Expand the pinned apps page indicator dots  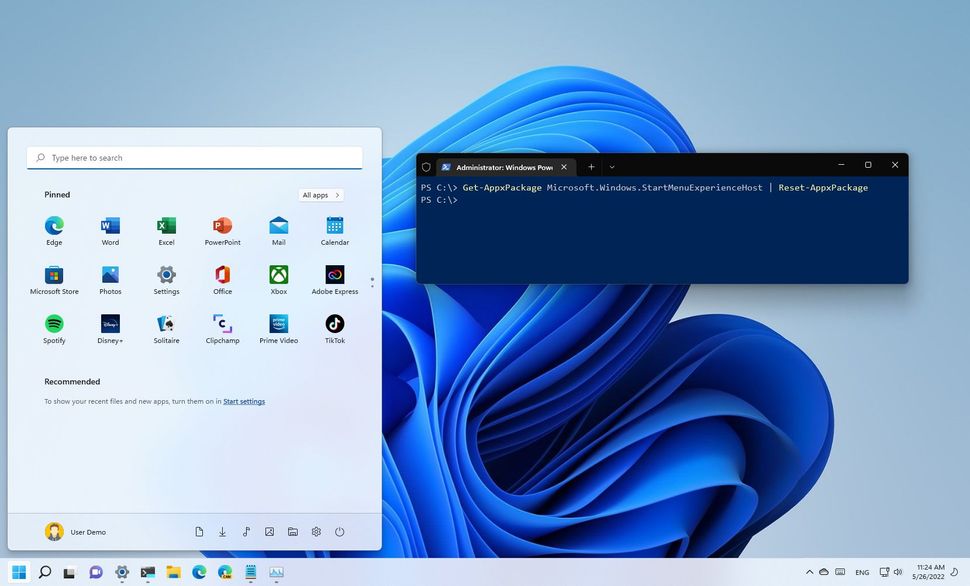click(x=372, y=281)
